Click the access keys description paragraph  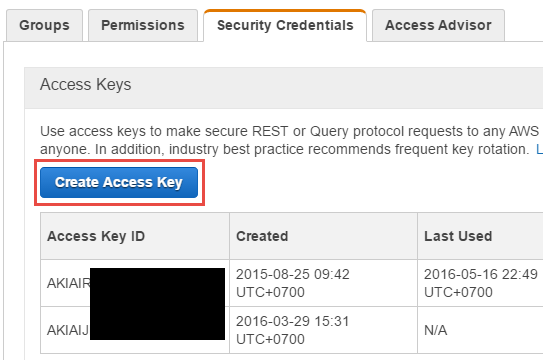pos(291,140)
